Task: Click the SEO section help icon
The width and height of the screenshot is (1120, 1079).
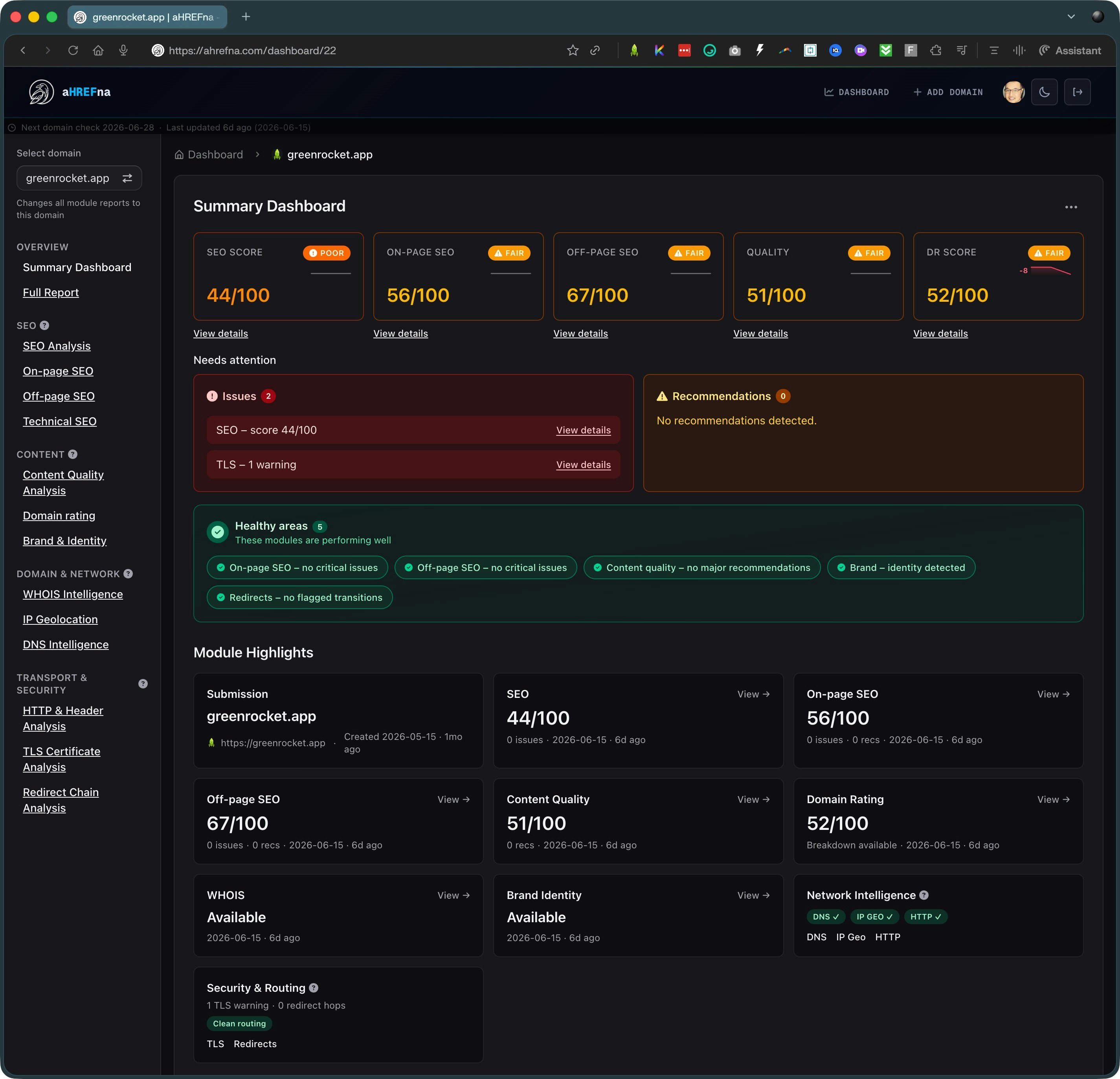Action: click(44, 325)
